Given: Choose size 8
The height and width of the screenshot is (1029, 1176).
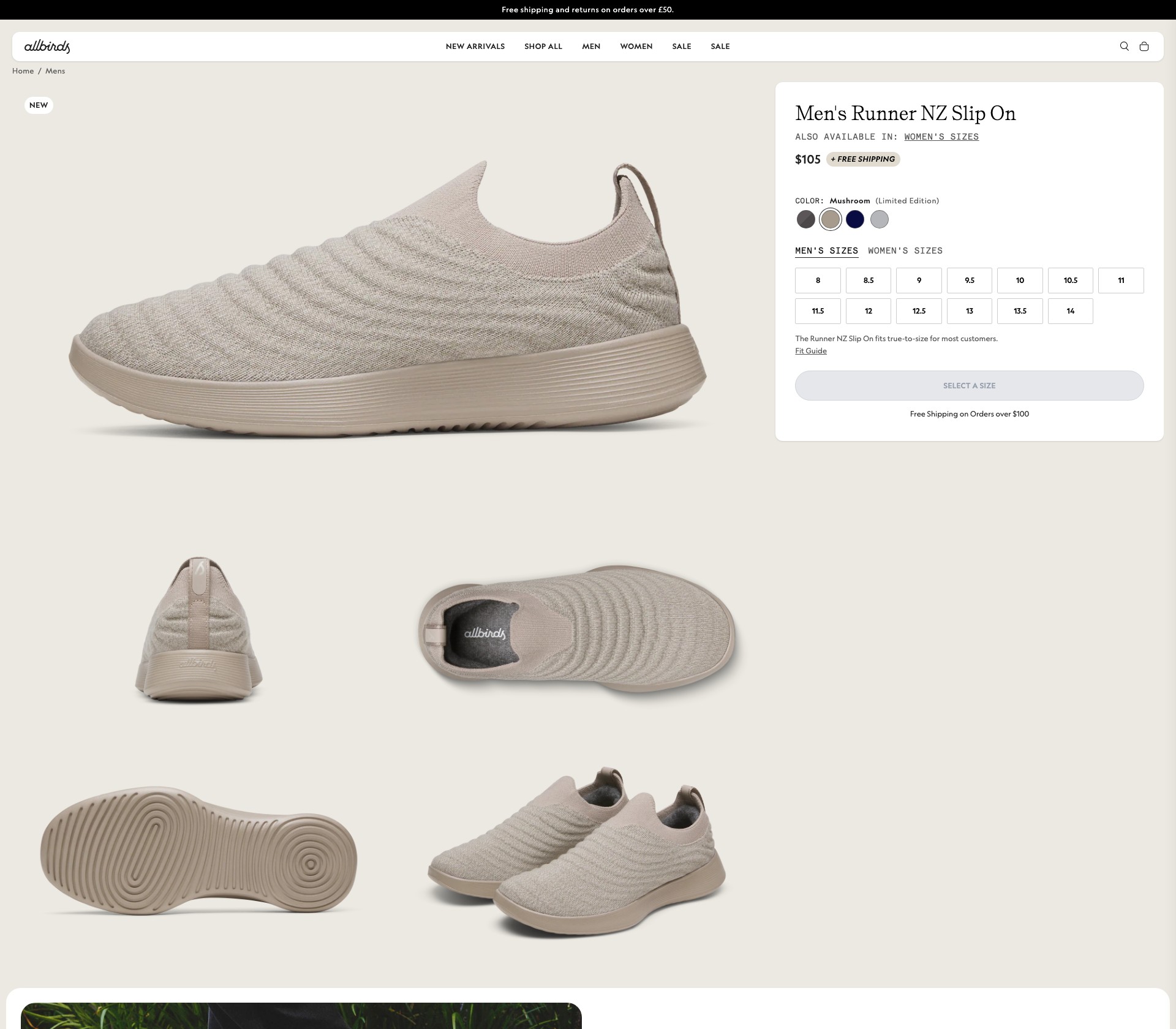Looking at the screenshot, I should pyautogui.click(x=818, y=281).
